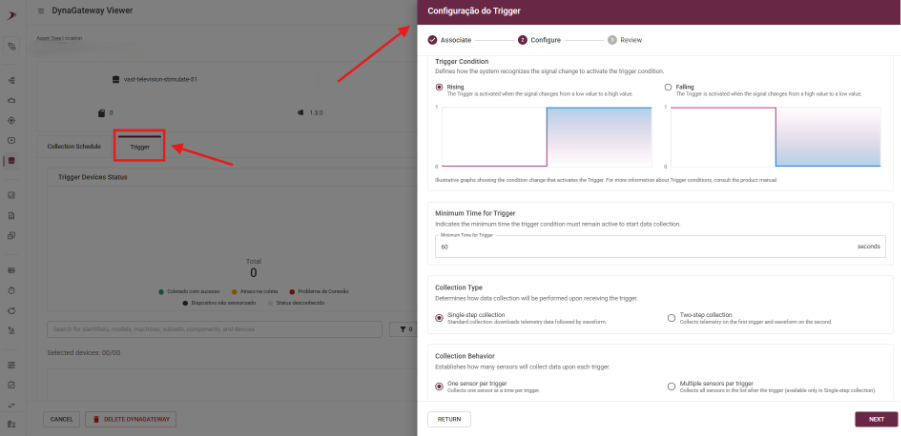Select Multiple sensors per trigger

click(x=671, y=386)
